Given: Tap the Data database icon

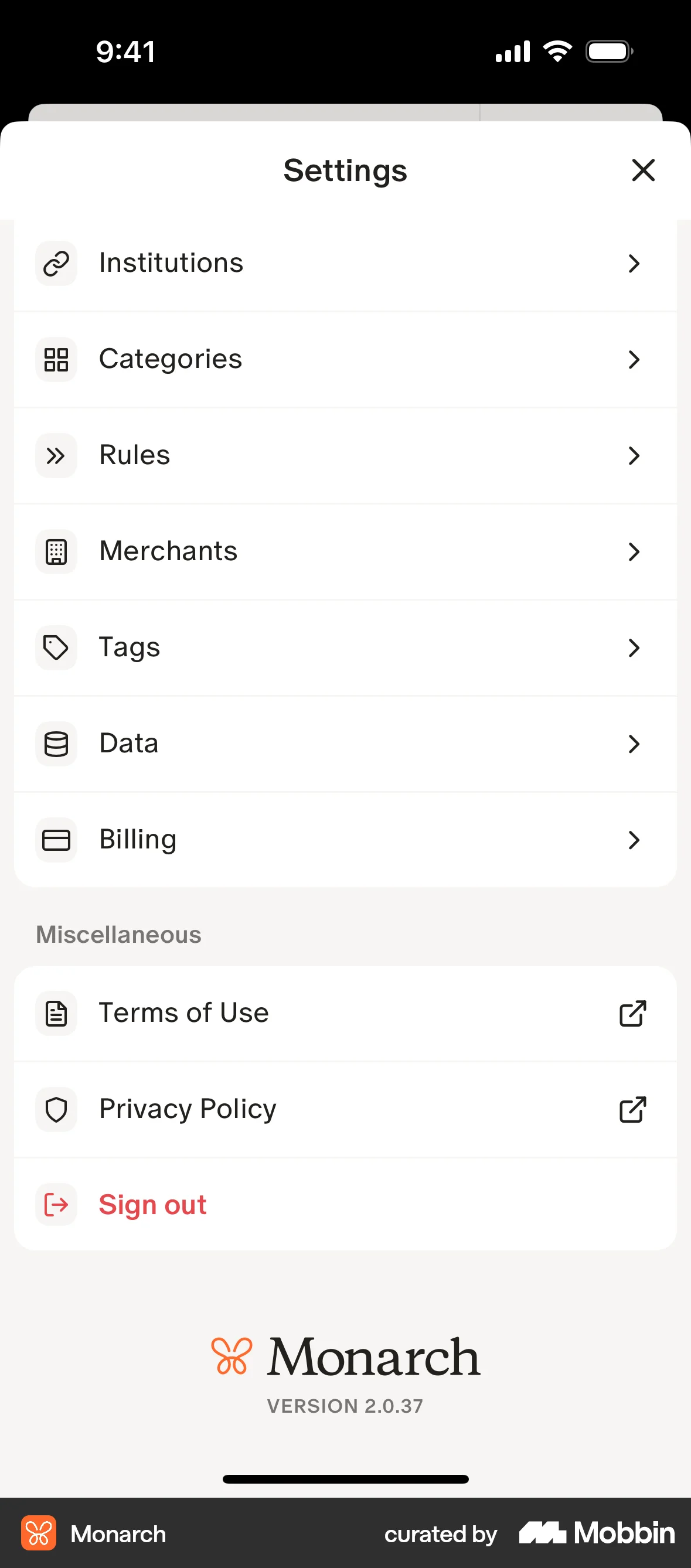Looking at the screenshot, I should [x=56, y=744].
